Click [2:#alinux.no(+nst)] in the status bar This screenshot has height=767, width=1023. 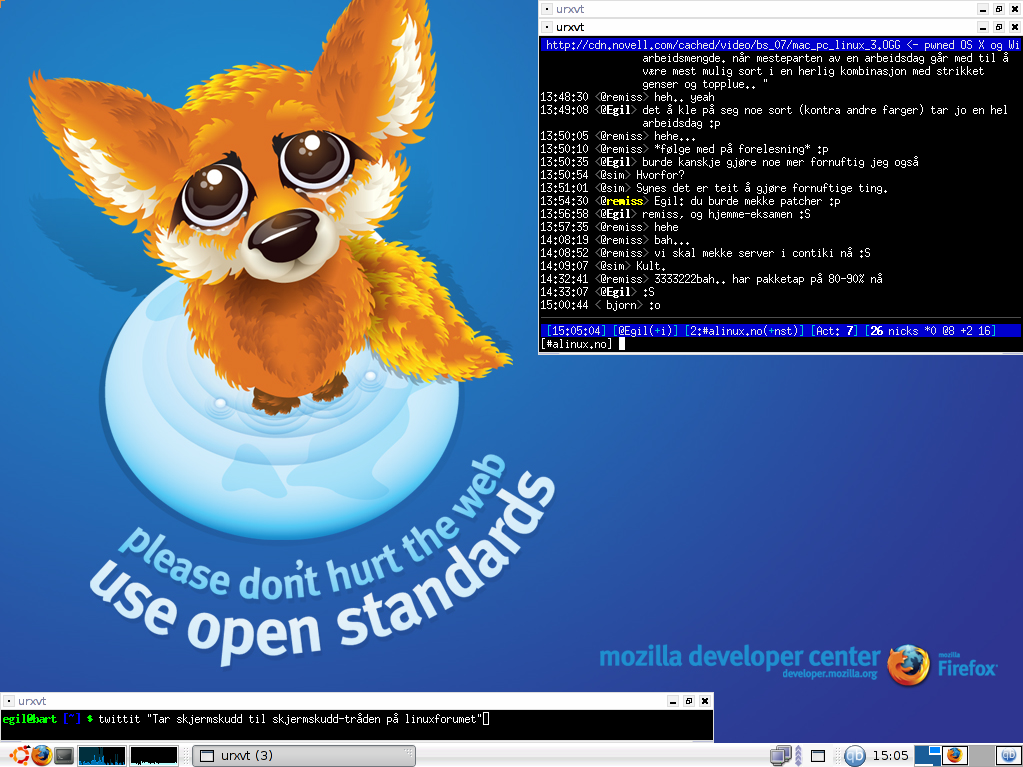(744, 331)
